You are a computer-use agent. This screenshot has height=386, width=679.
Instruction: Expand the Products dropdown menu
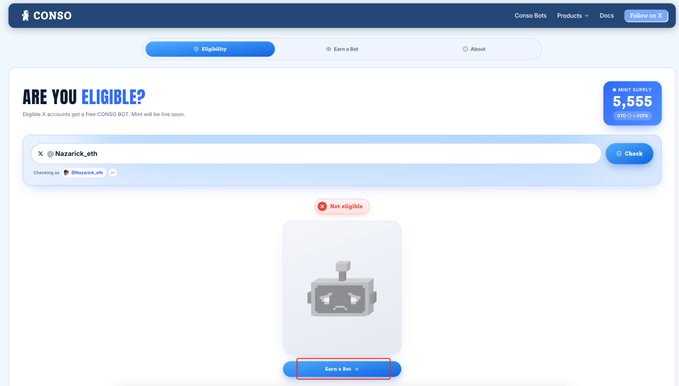pyautogui.click(x=572, y=16)
